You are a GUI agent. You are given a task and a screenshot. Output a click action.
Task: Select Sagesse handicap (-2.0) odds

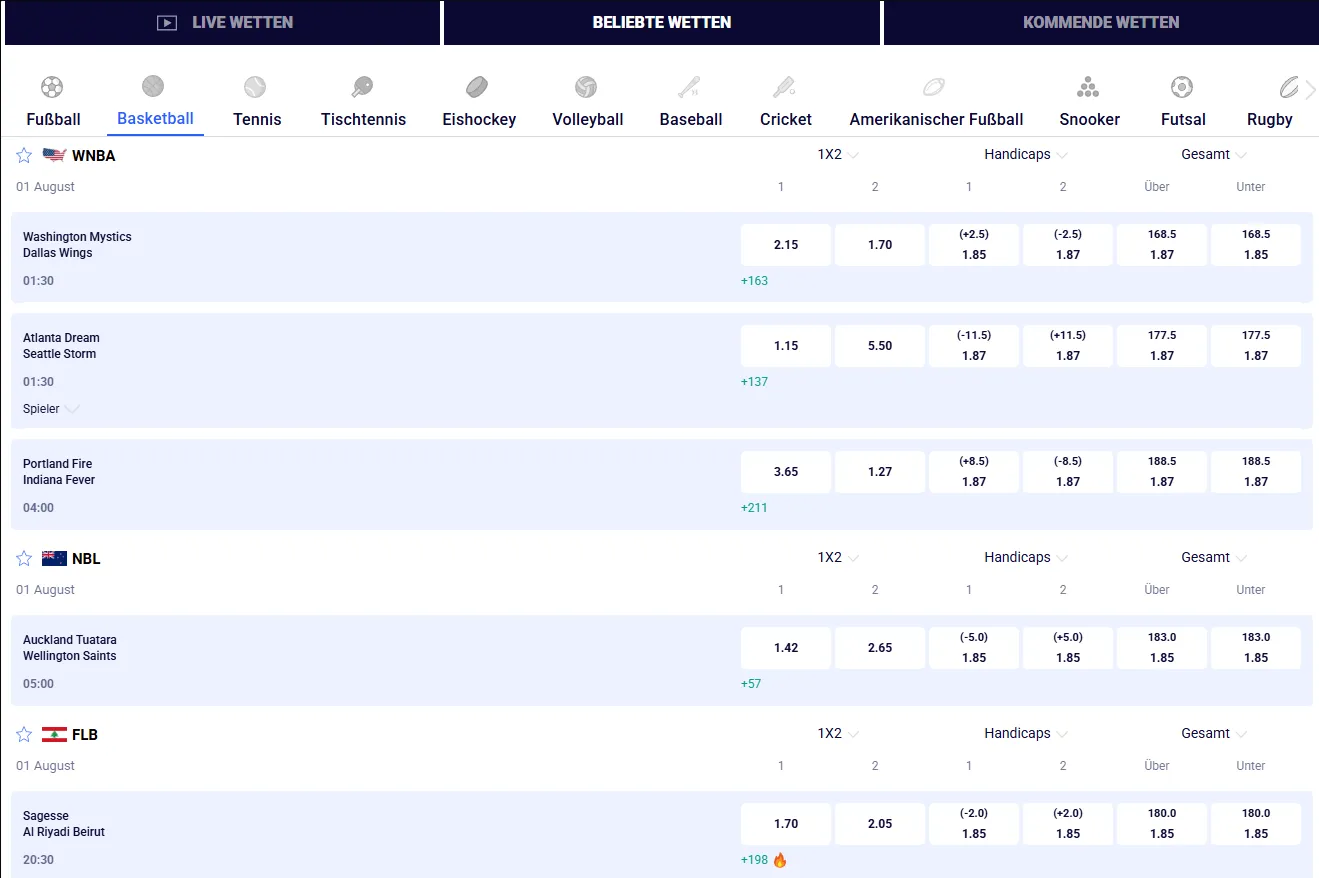pos(974,824)
